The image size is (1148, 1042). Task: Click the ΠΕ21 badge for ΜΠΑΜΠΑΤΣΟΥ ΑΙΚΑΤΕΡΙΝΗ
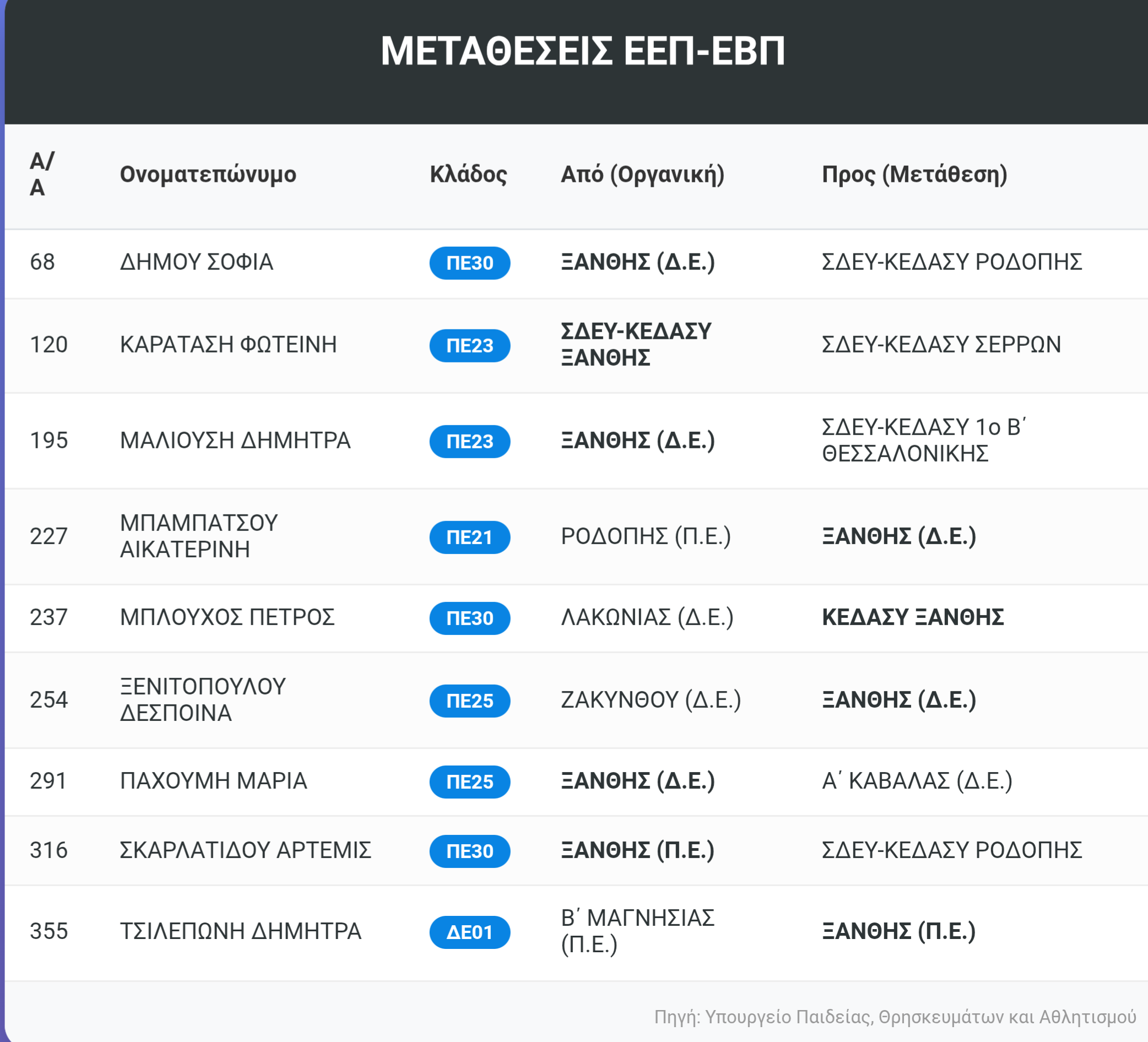469,537
